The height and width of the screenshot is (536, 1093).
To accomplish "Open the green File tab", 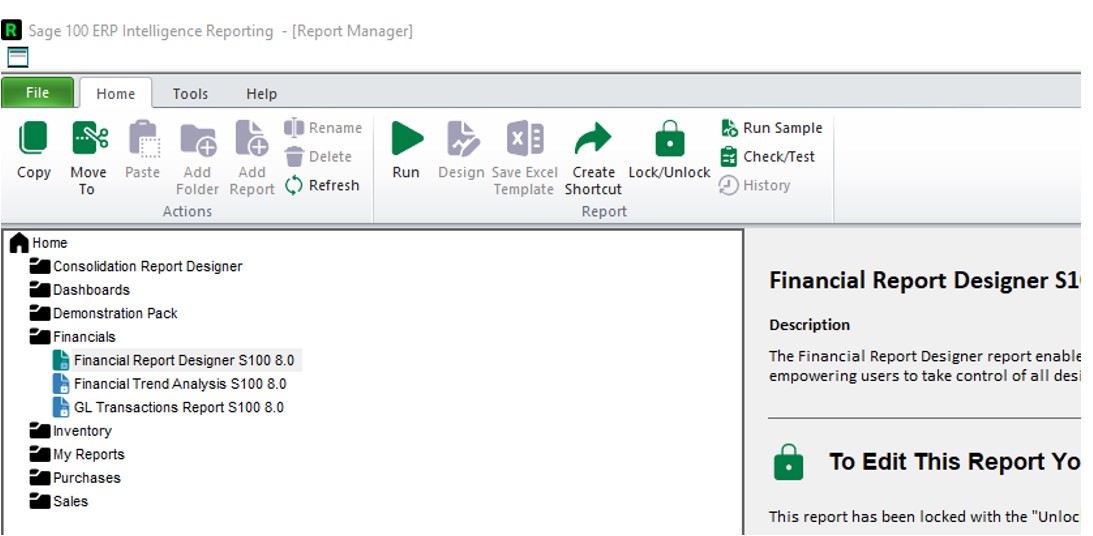I will pyautogui.click(x=38, y=93).
